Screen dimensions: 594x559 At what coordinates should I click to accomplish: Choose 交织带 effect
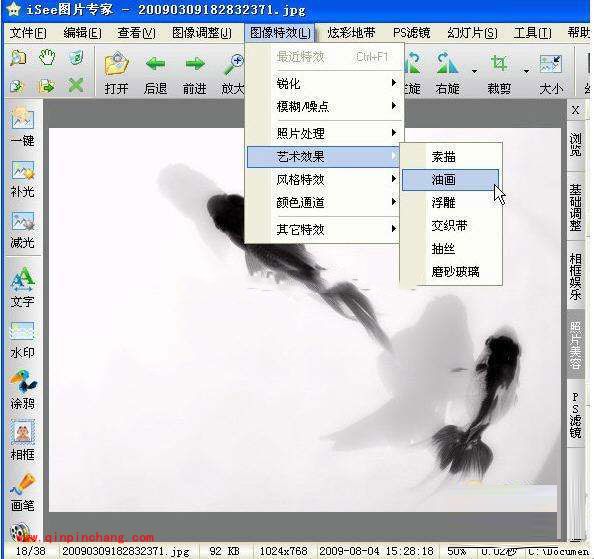450,226
